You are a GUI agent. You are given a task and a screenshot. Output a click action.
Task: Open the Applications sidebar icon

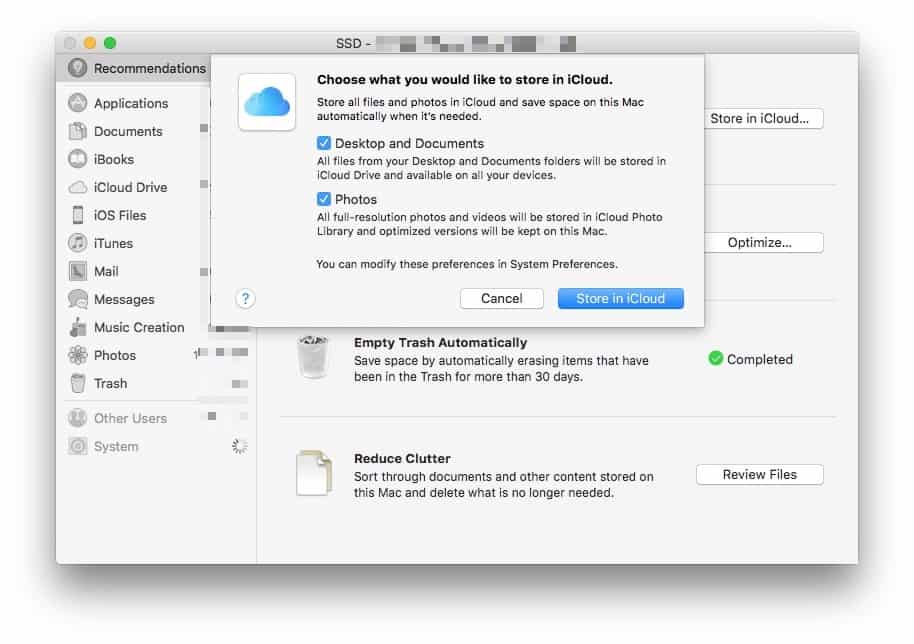coord(78,103)
